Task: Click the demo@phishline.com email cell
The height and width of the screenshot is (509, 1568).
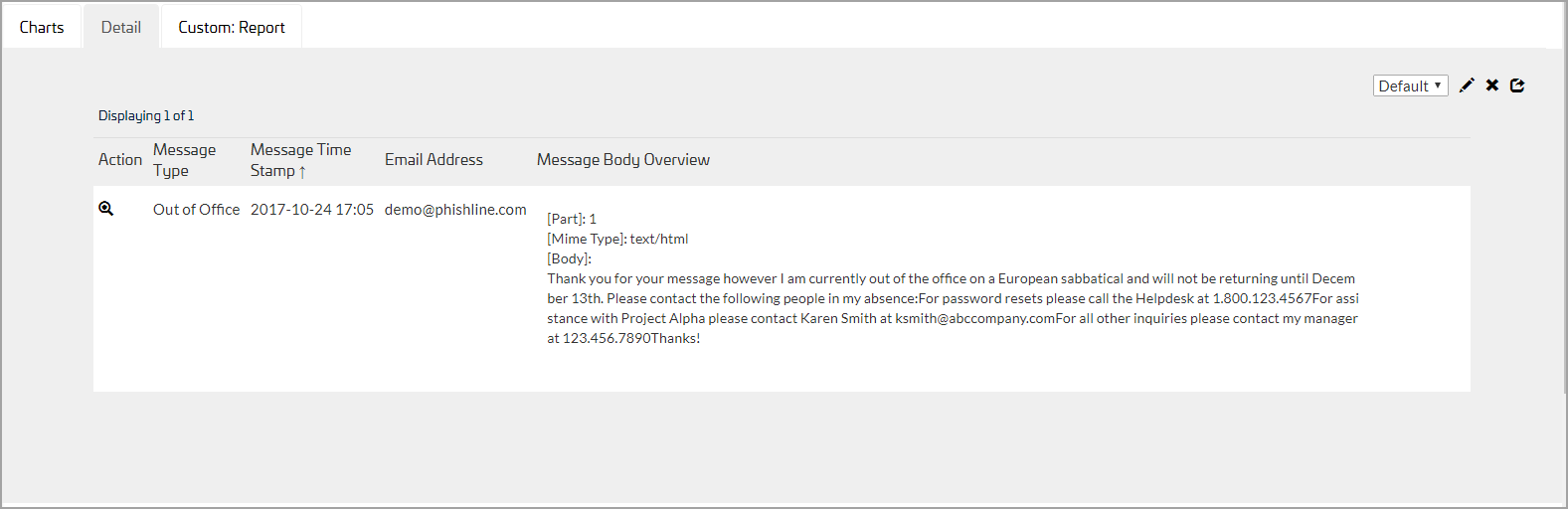Action: (455, 209)
